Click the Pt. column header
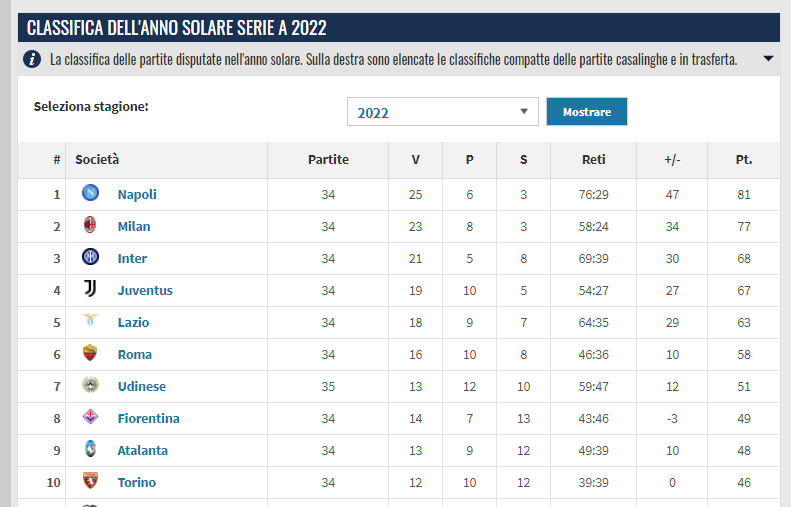 744,160
